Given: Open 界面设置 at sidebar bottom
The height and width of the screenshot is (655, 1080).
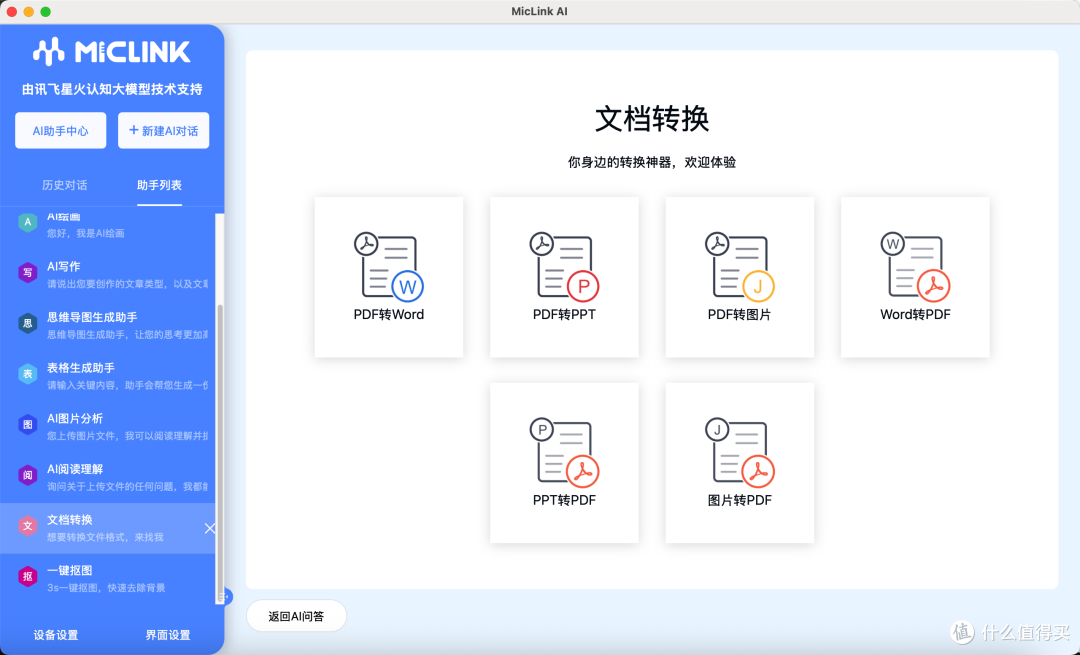Looking at the screenshot, I should pos(167,635).
